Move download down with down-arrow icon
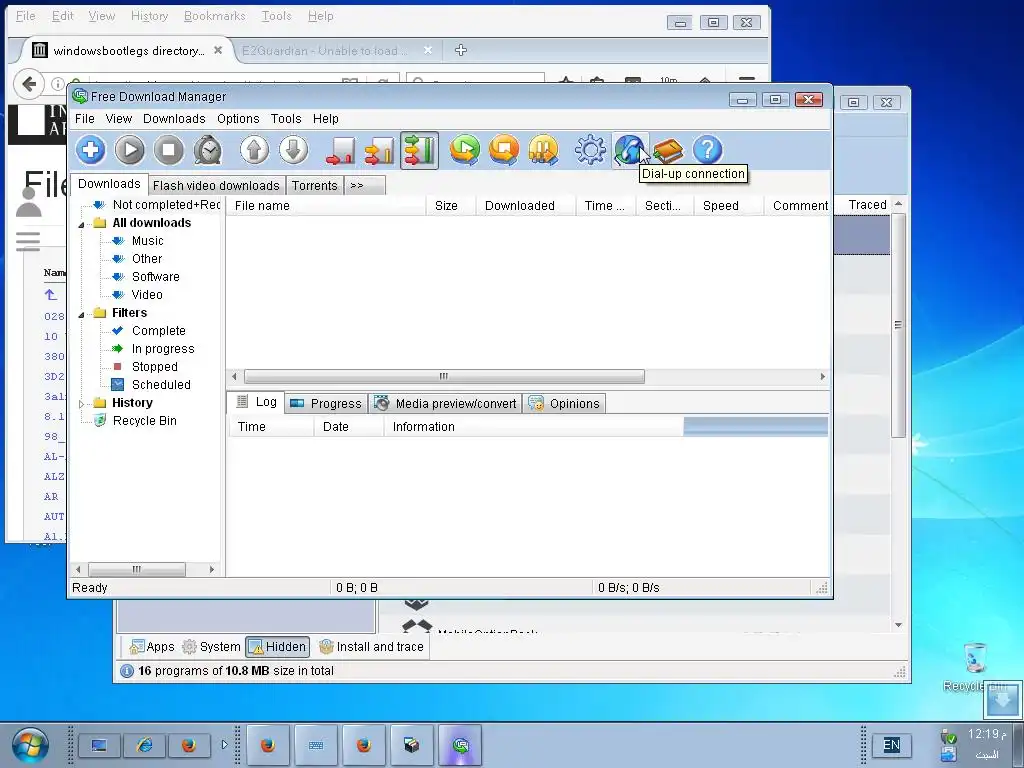The width and height of the screenshot is (1024, 768). point(293,150)
